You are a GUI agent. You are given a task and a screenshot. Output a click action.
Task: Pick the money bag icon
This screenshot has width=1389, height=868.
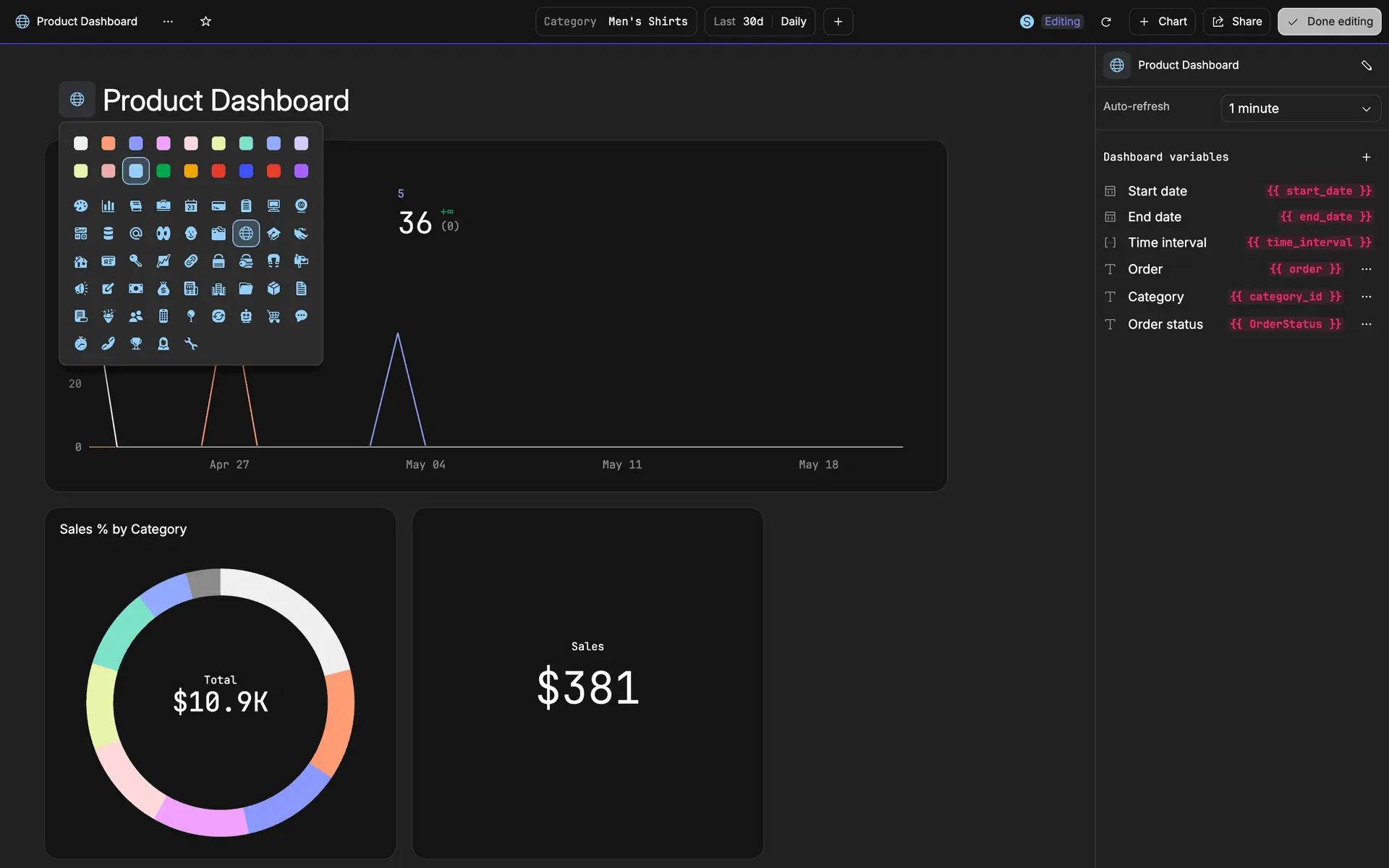pos(163,289)
